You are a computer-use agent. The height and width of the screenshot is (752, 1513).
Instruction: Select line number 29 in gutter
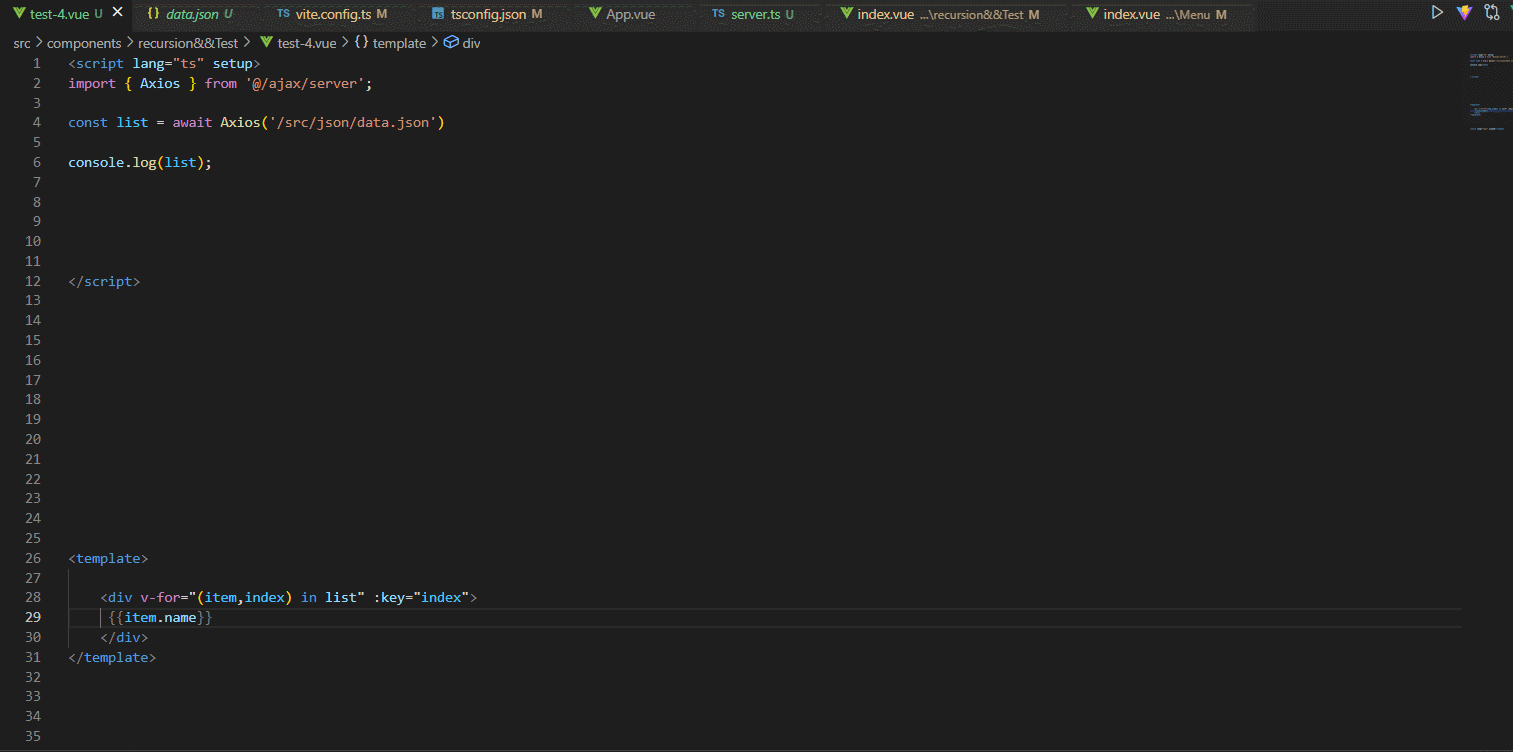coord(34,617)
